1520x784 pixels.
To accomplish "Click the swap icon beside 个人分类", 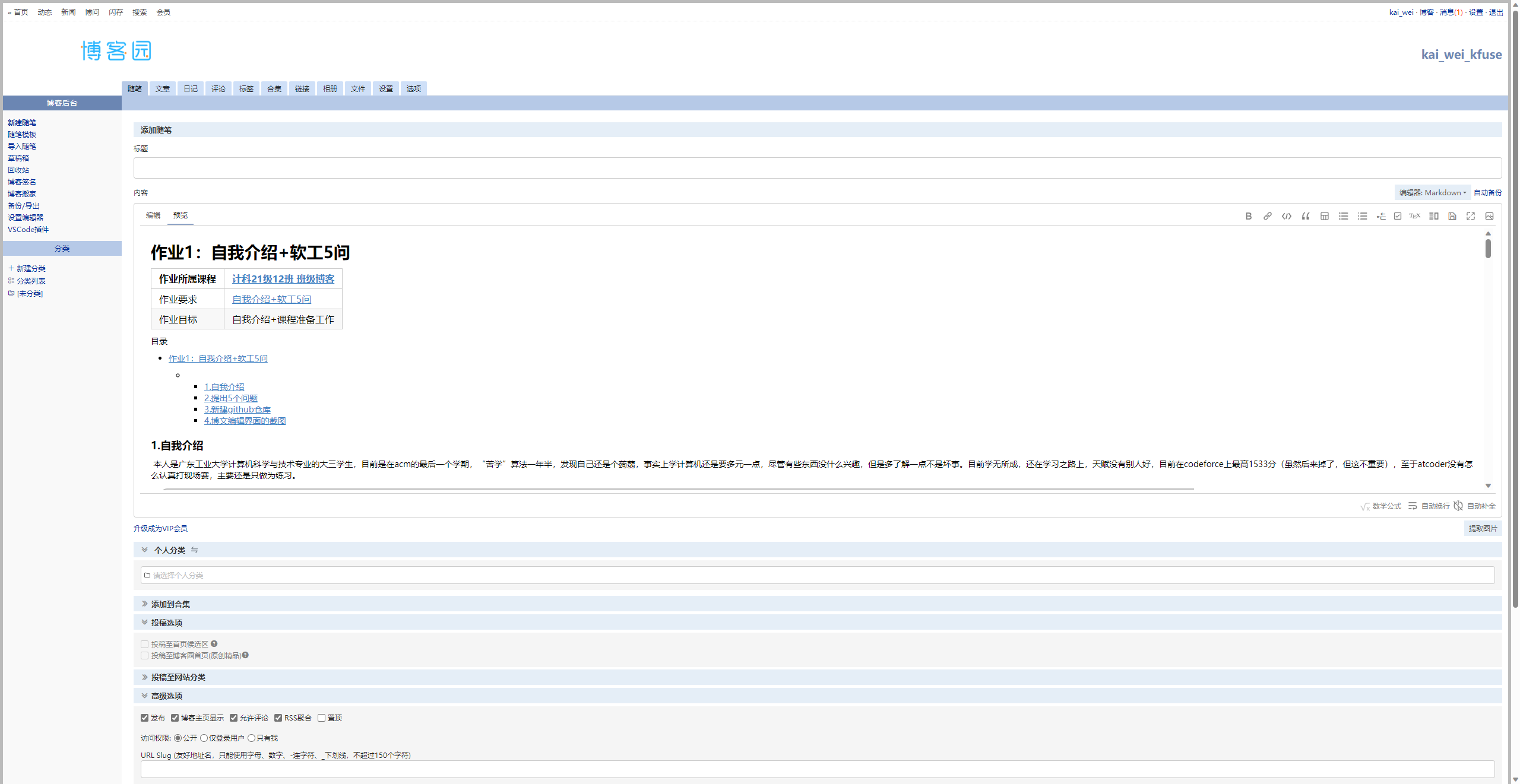I will click(x=194, y=550).
